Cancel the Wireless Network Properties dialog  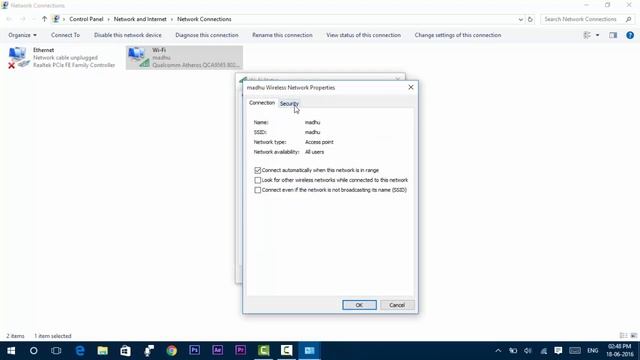pos(397,305)
